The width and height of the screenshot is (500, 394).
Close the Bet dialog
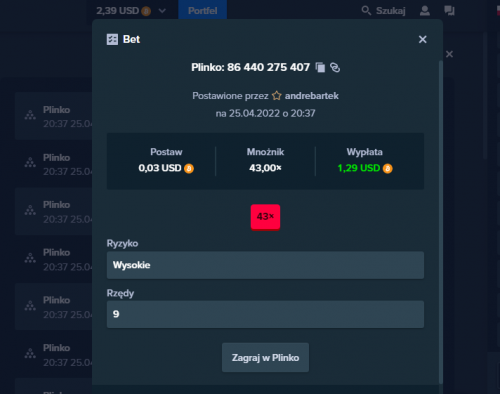[x=422, y=39]
